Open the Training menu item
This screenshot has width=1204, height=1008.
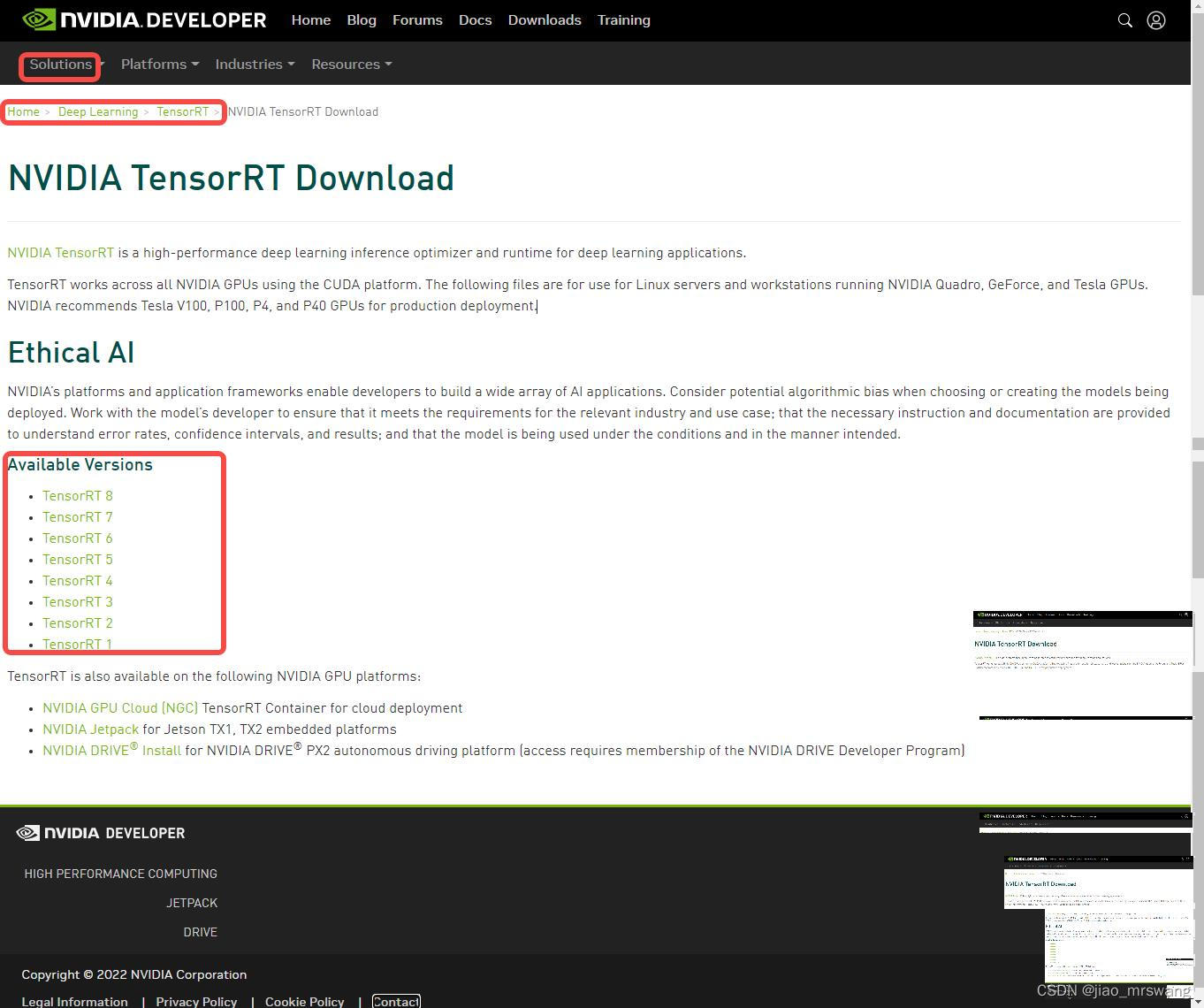point(623,19)
